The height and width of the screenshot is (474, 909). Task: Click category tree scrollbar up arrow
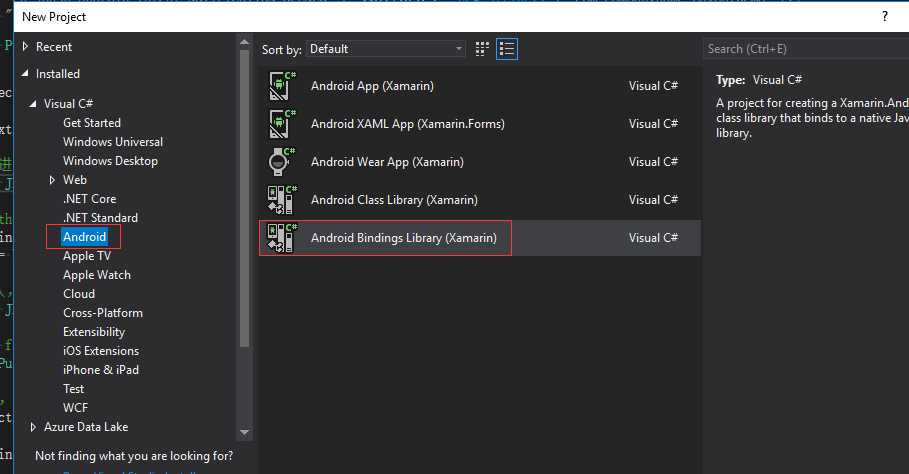click(244, 43)
